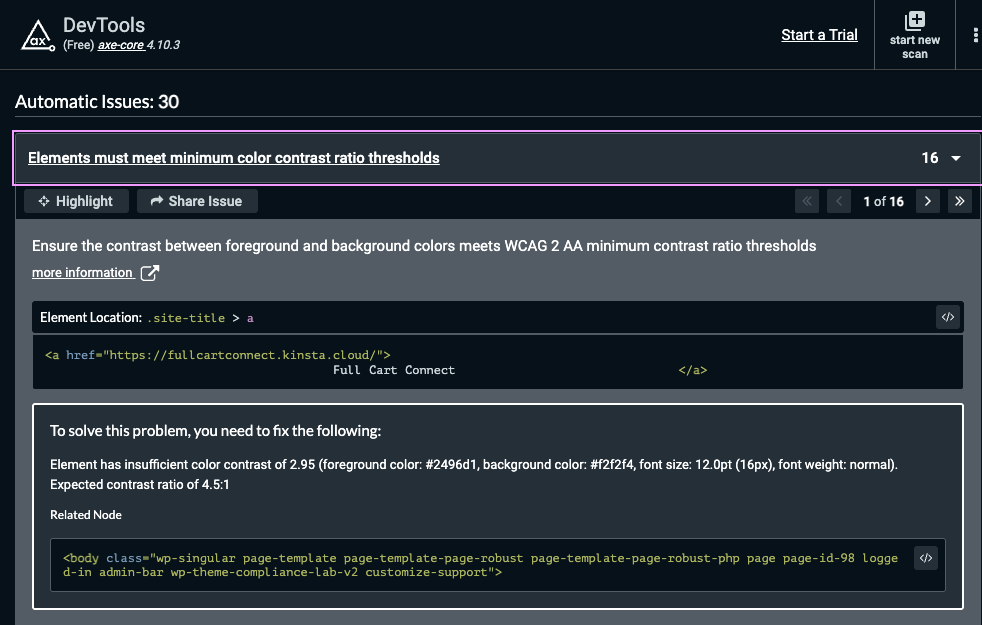Click the '1 of 16' pager text
The width and height of the screenshot is (982, 625).
(x=883, y=201)
